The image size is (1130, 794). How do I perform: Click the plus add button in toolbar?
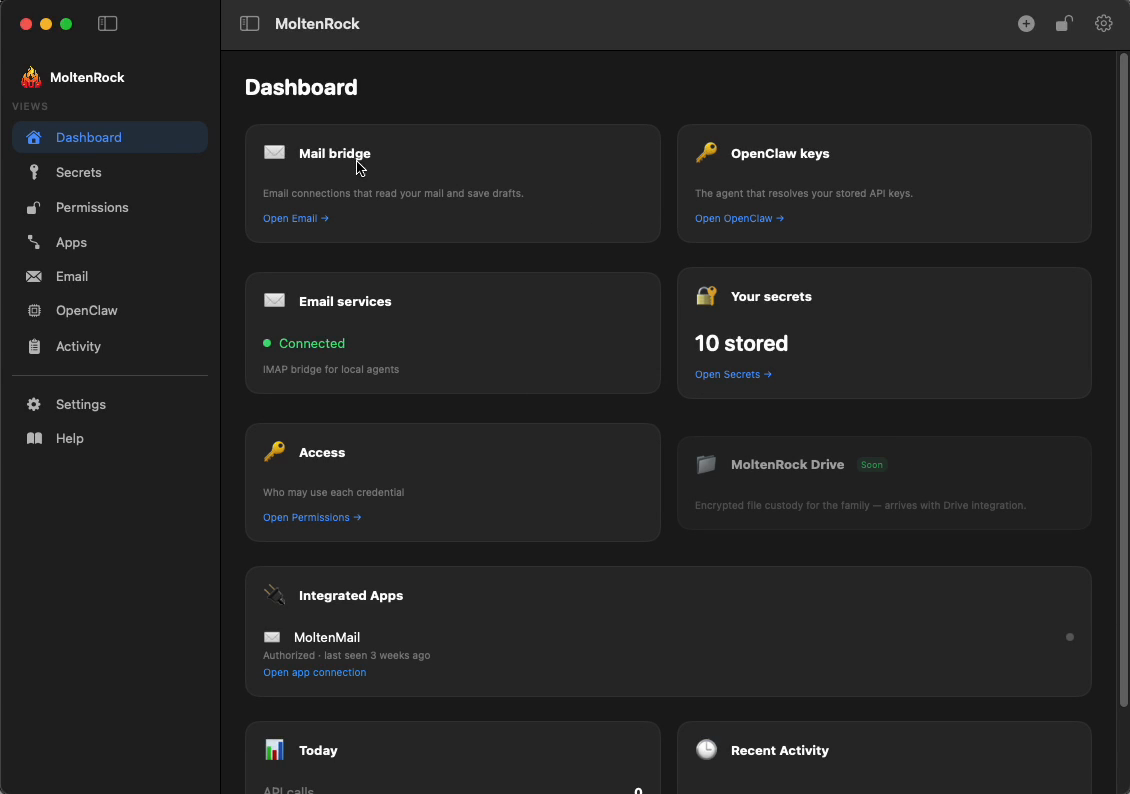[x=1026, y=24]
